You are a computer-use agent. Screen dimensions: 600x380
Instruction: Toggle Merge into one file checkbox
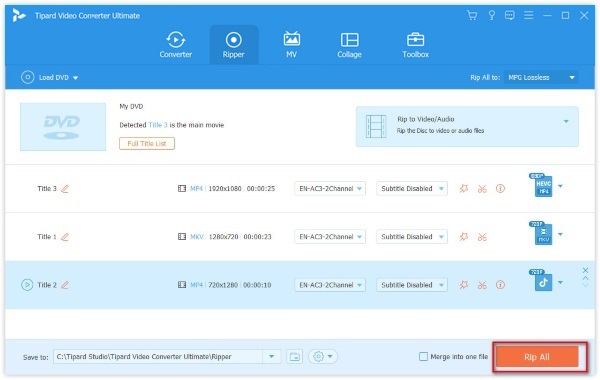(424, 357)
